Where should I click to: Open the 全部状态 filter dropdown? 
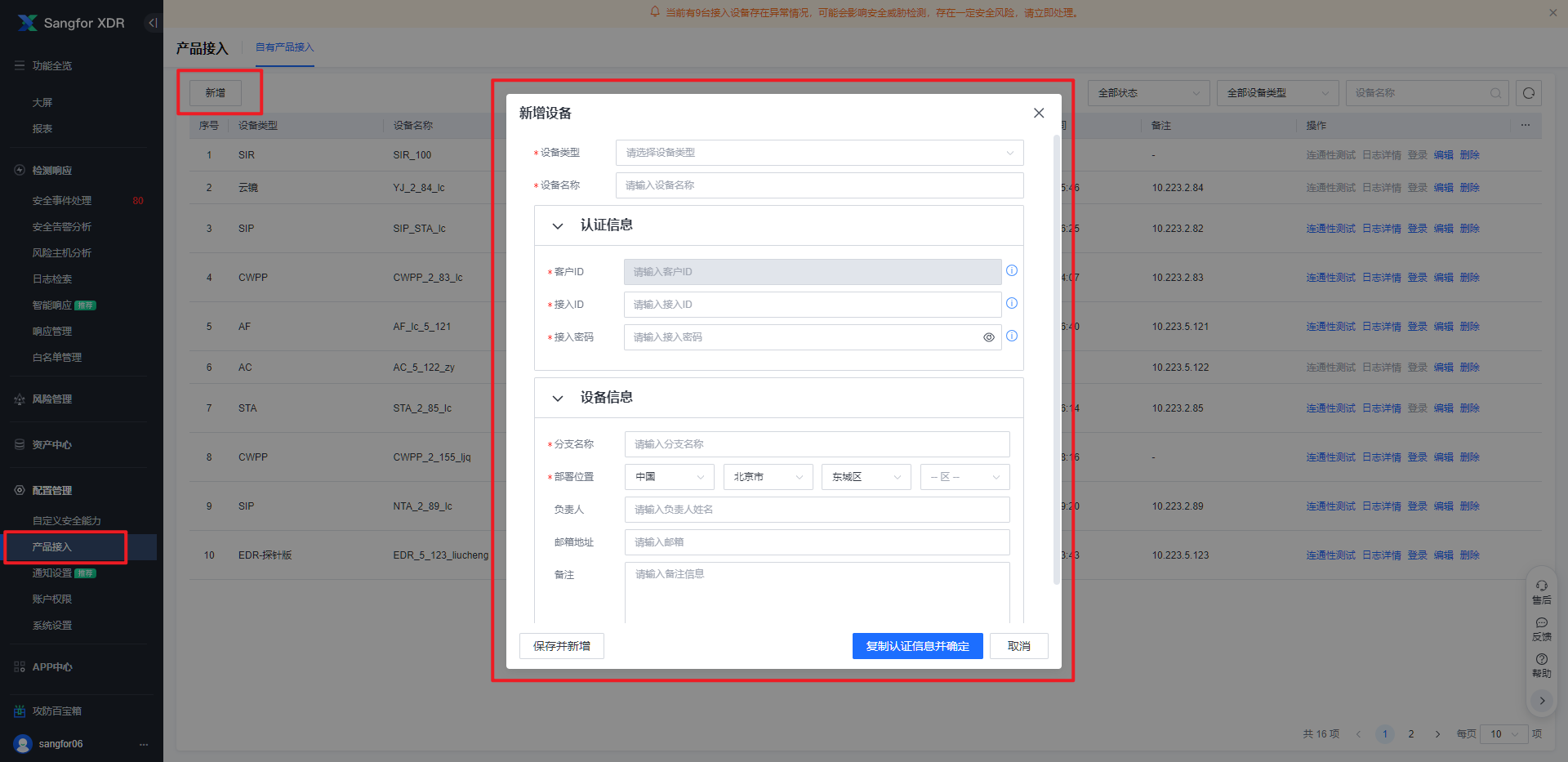pyautogui.click(x=1148, y=93)
